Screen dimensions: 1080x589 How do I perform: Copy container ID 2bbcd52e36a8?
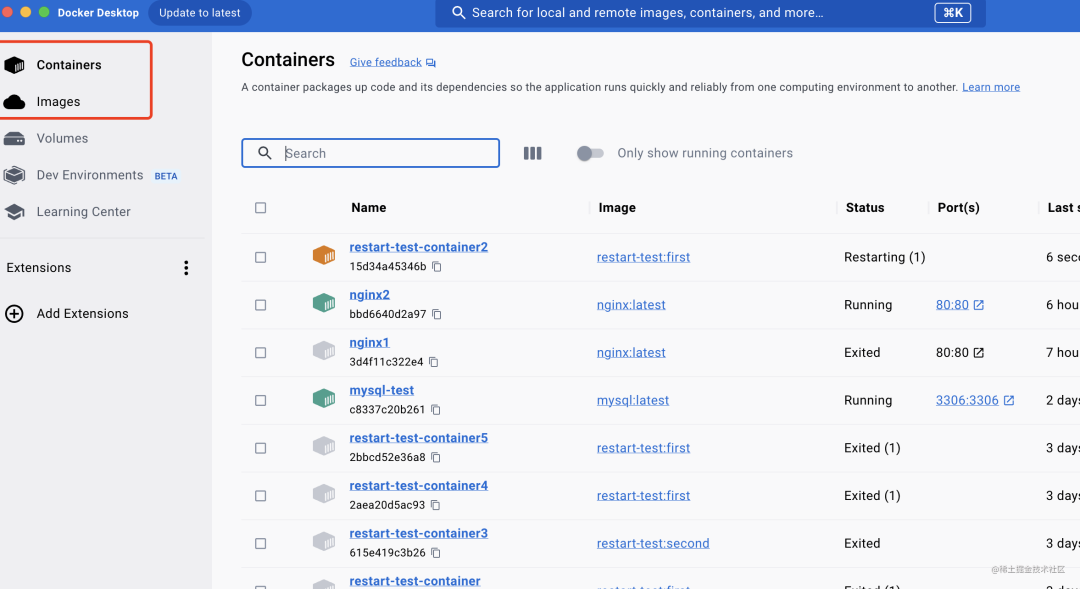coord(435,457)
